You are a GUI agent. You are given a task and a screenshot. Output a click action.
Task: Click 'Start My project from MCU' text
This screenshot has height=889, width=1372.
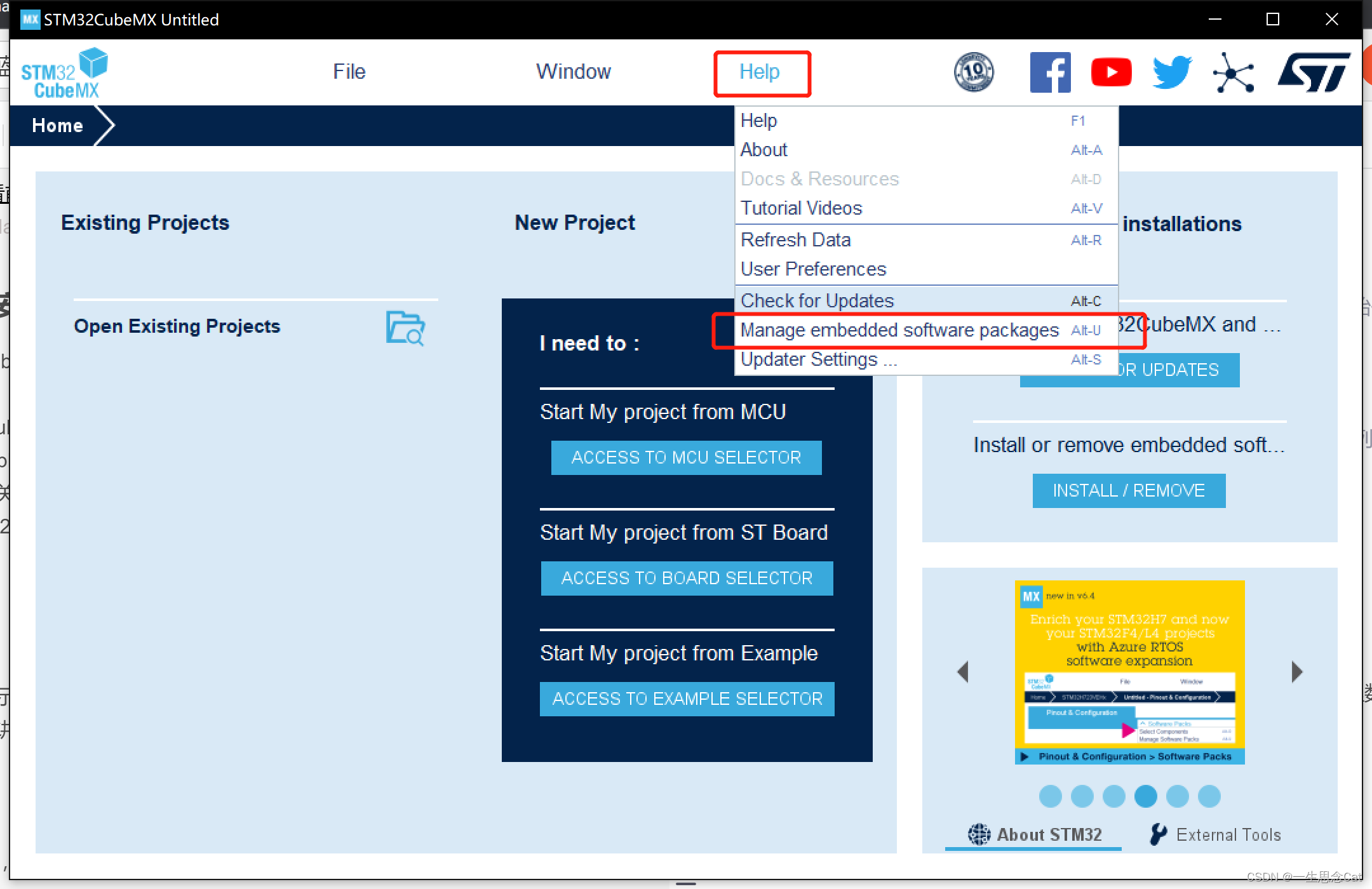663,412
